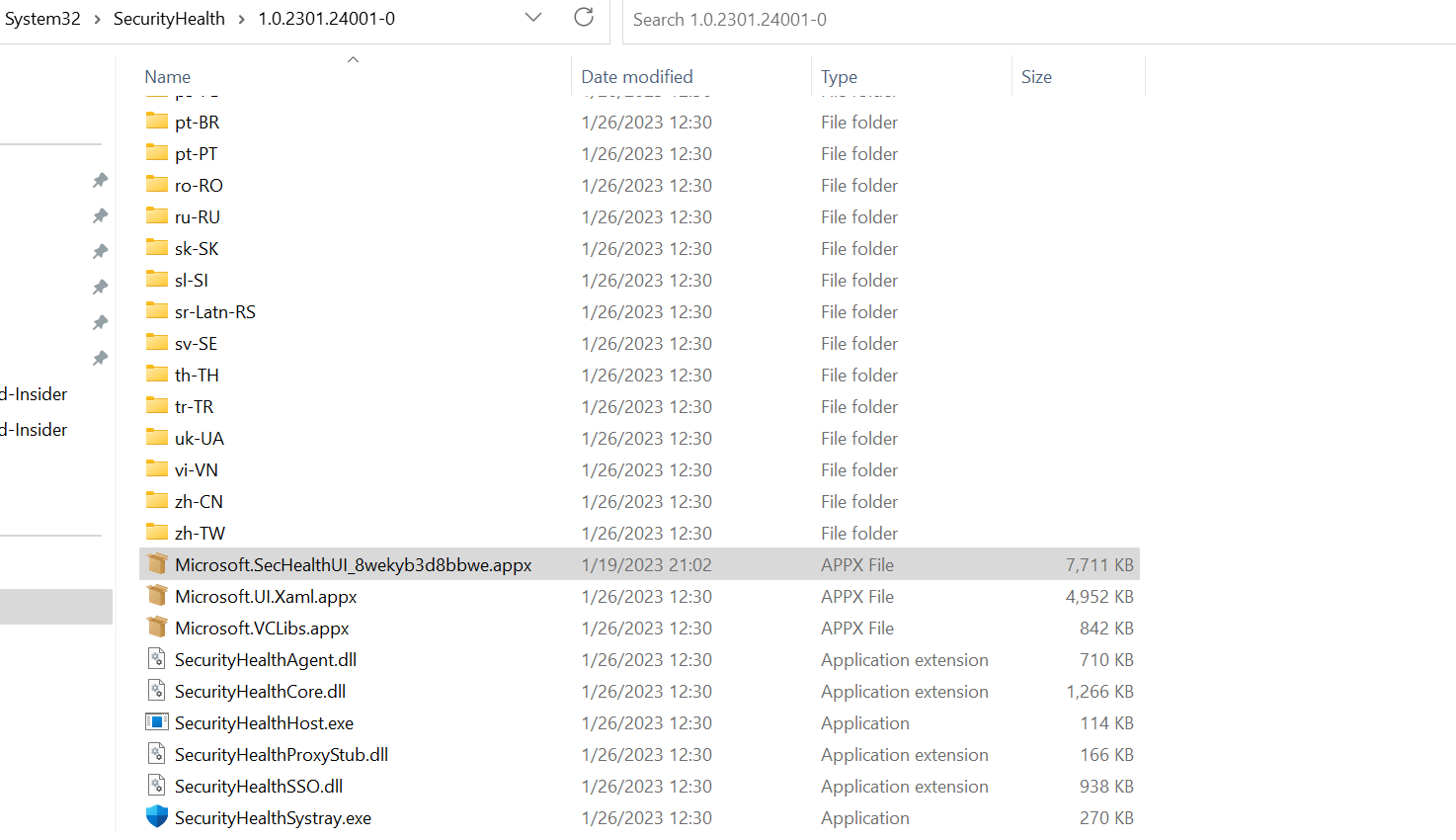1456x840 pixels.
Task: Open address bar history dropdown chevron
Action: [533, 18]
